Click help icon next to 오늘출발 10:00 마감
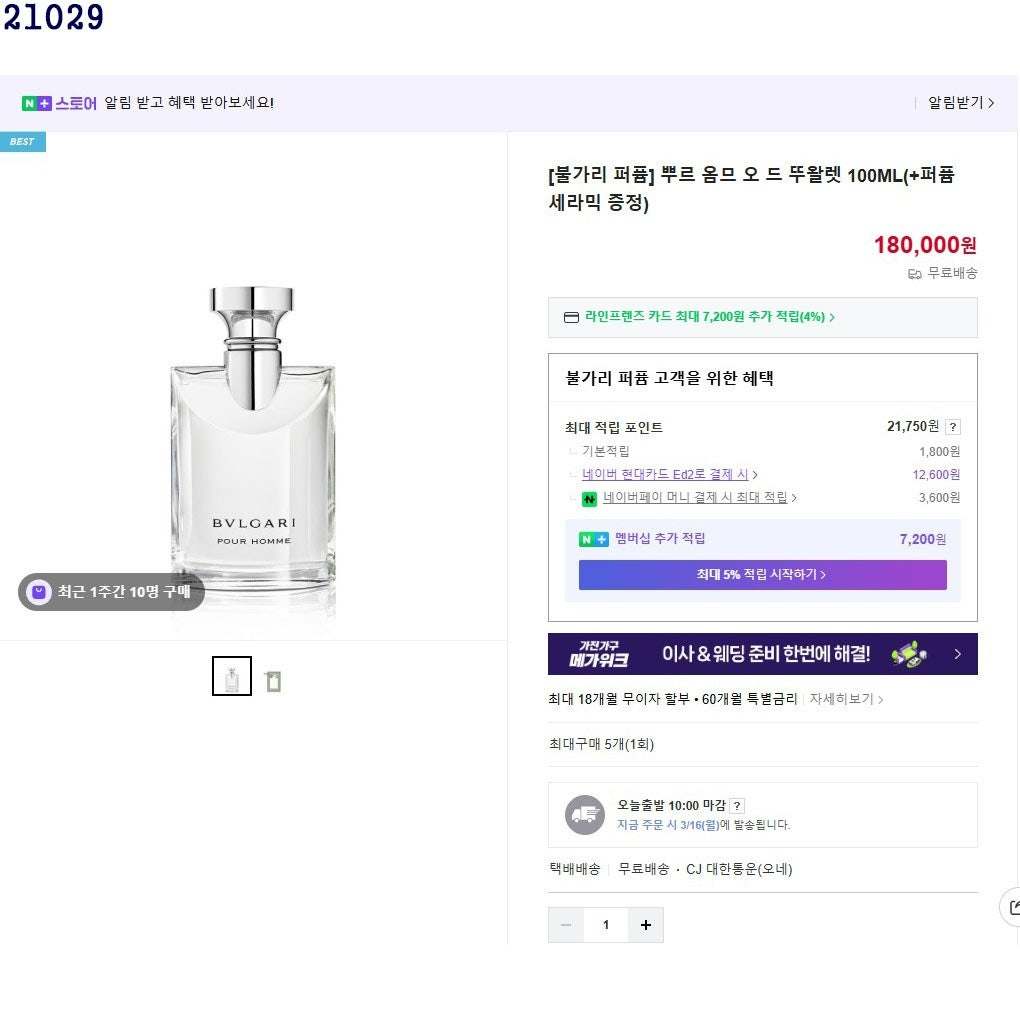Image resolution: width=1020 pixels, height=1020 pixels. click(736, 806)
